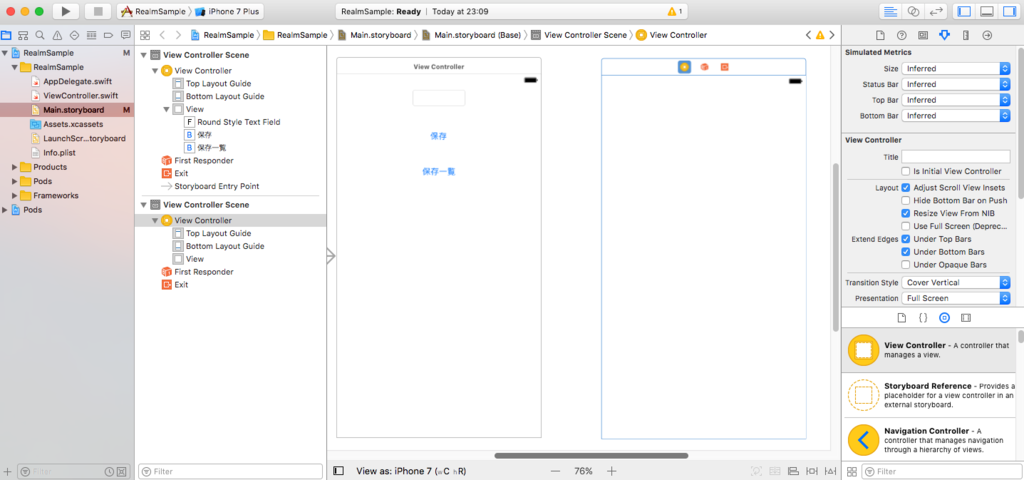Image resolution: width=1024 pixels, height=480 pixels.
Task: Open the Debug navigator tab
Action: coord(91,35)
